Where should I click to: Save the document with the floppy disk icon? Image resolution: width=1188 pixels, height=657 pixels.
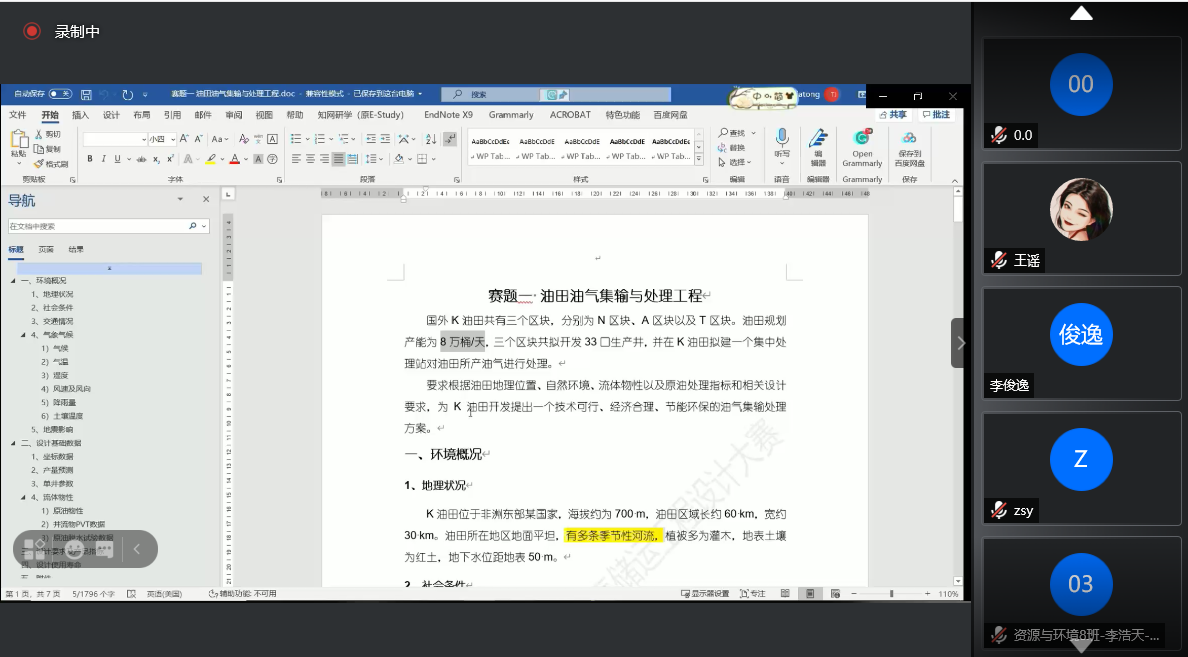point(86,95)
